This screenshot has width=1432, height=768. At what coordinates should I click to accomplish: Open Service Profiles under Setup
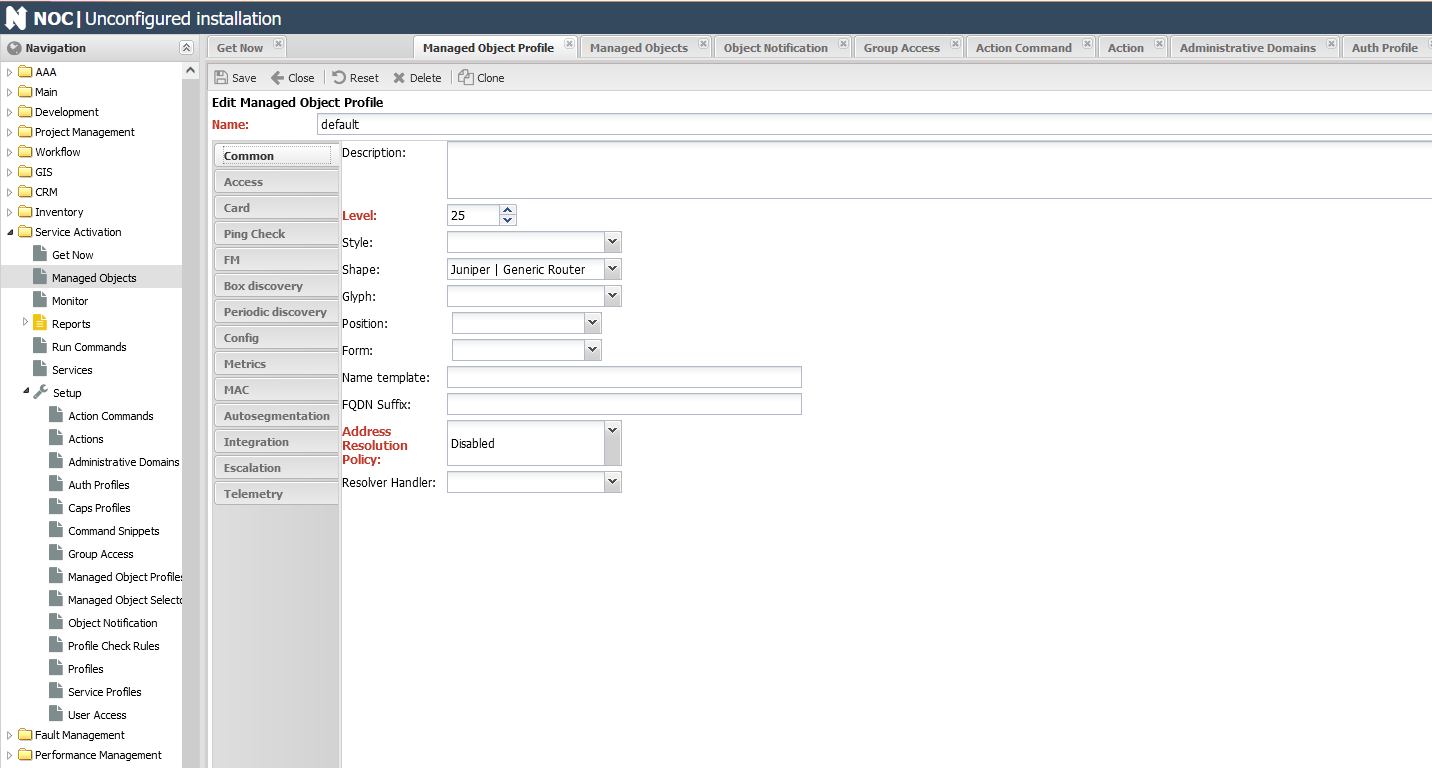click(104, 692)
